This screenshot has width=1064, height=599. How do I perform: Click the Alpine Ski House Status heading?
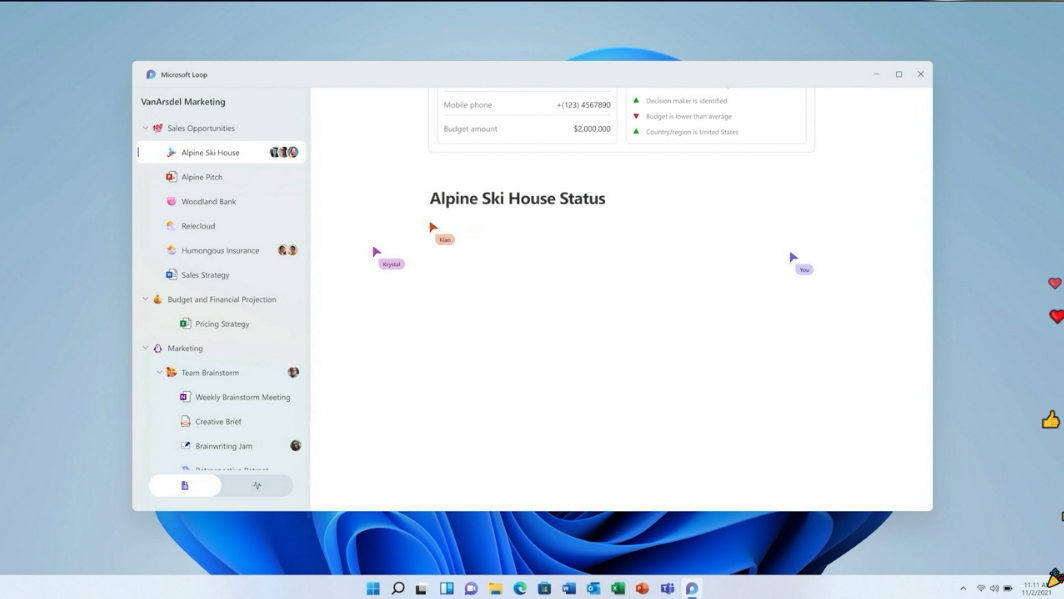517,198
